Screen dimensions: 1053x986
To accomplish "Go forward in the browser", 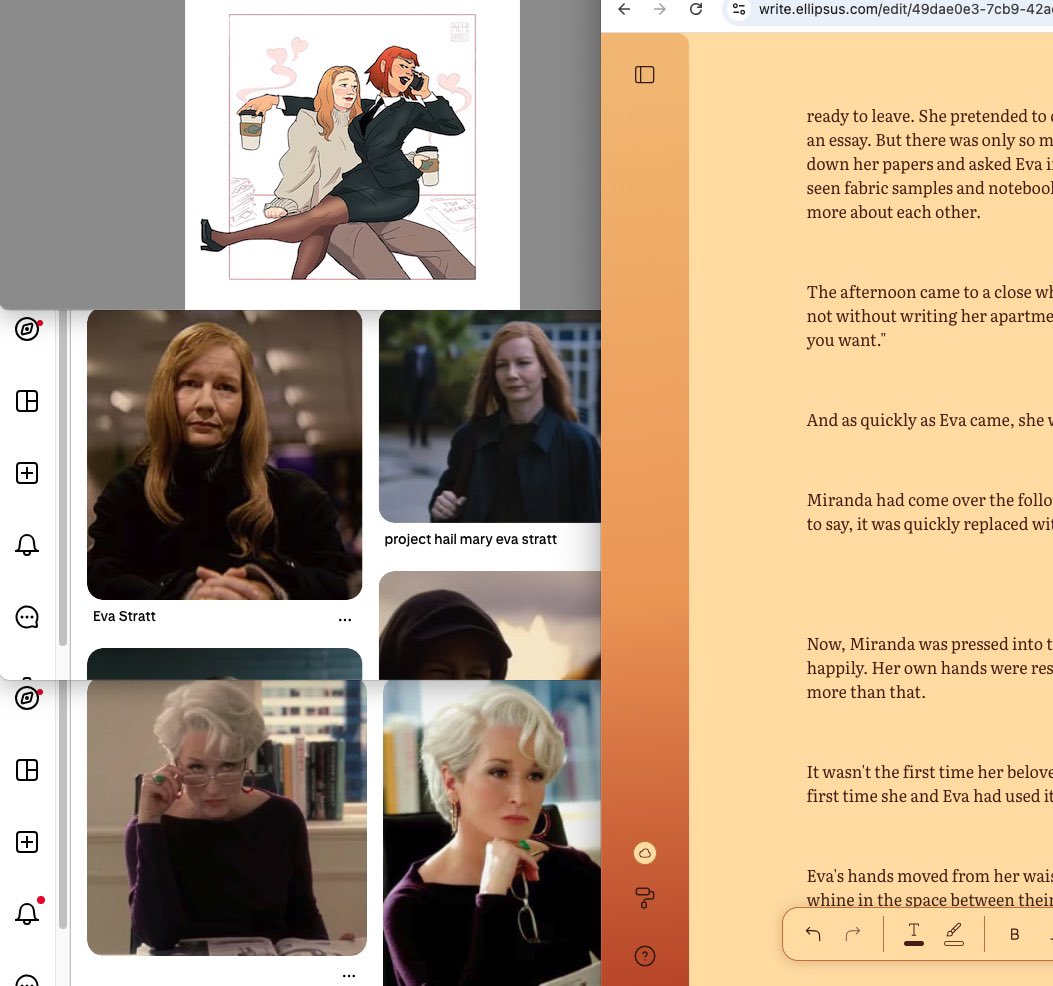I will (660, 9).
